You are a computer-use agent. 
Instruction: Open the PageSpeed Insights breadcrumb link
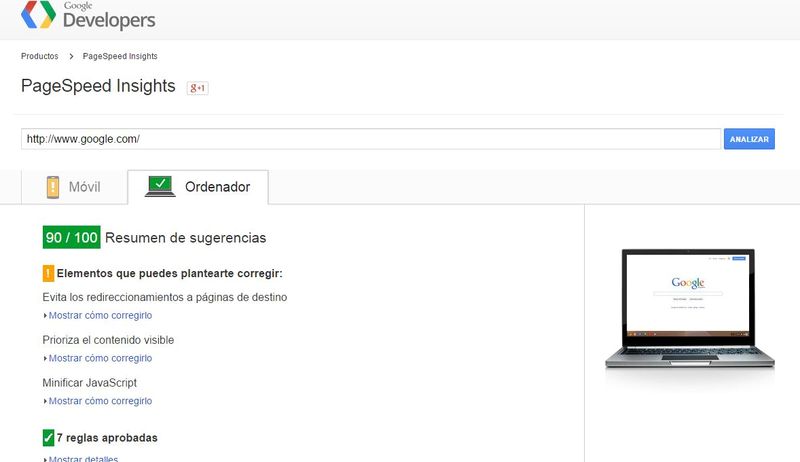[x=120, y=56]
